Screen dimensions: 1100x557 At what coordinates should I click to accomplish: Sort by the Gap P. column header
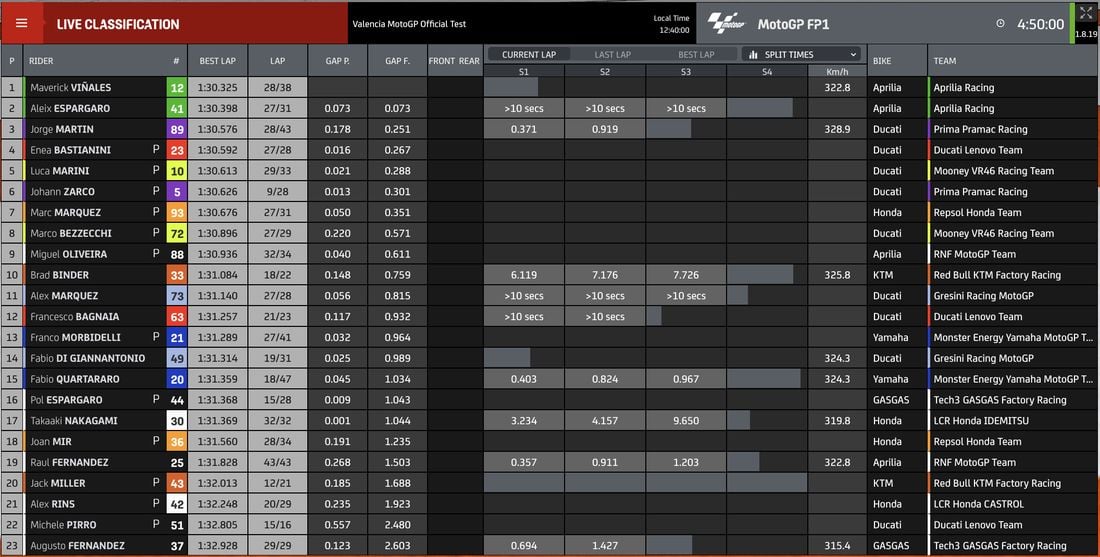(337, 61)
